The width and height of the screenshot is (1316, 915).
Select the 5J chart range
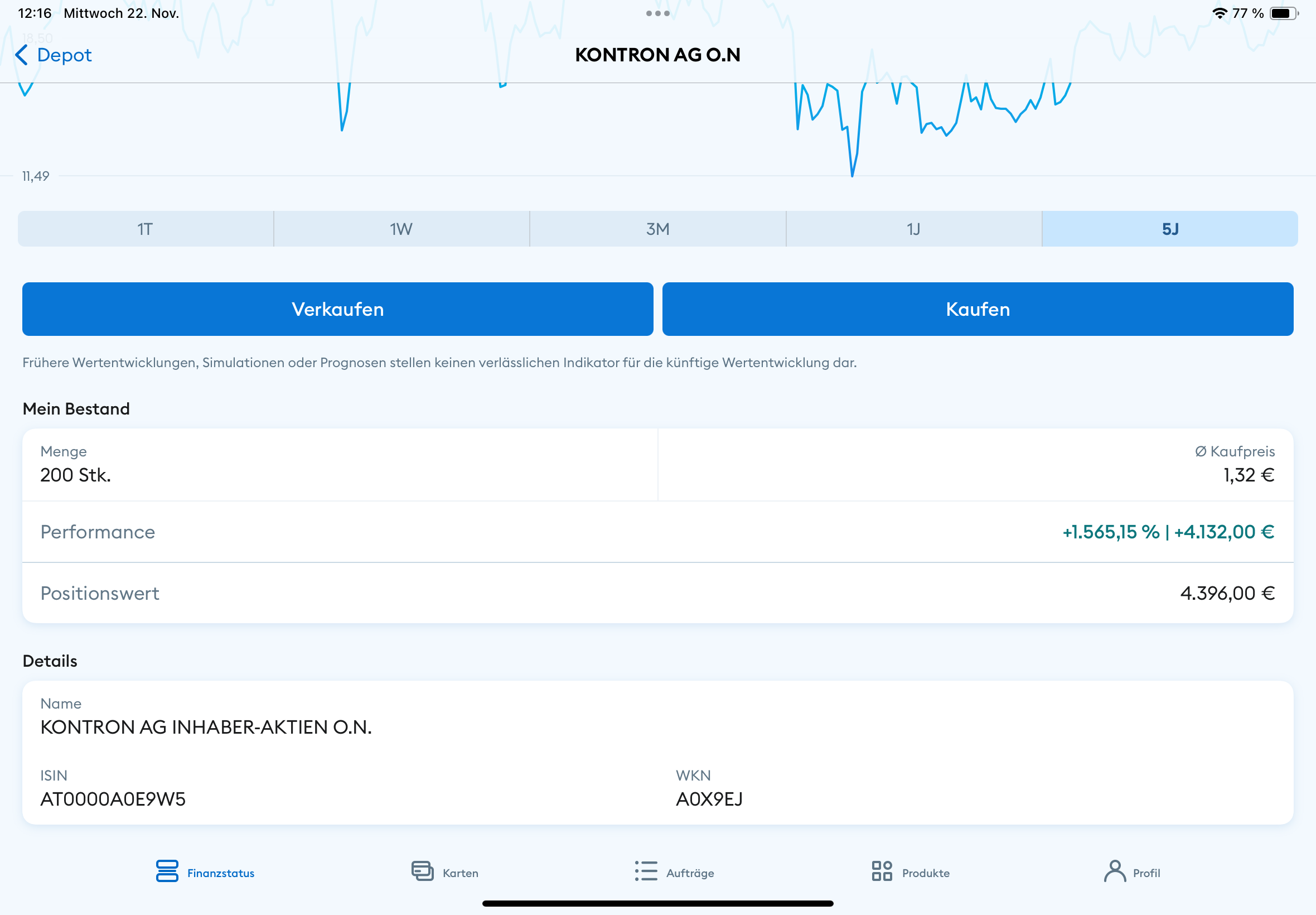point(1169,229)
